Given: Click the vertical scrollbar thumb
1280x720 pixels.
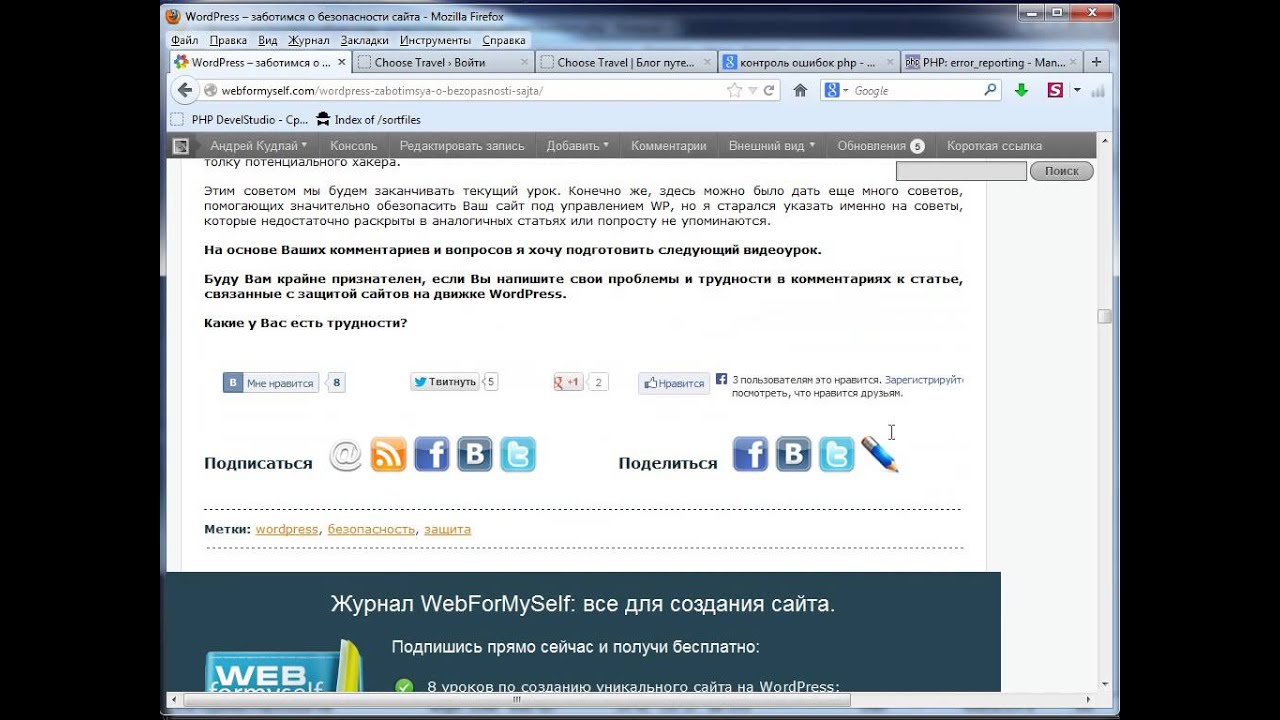Looking at the screenshot, I should point(1104,316).
